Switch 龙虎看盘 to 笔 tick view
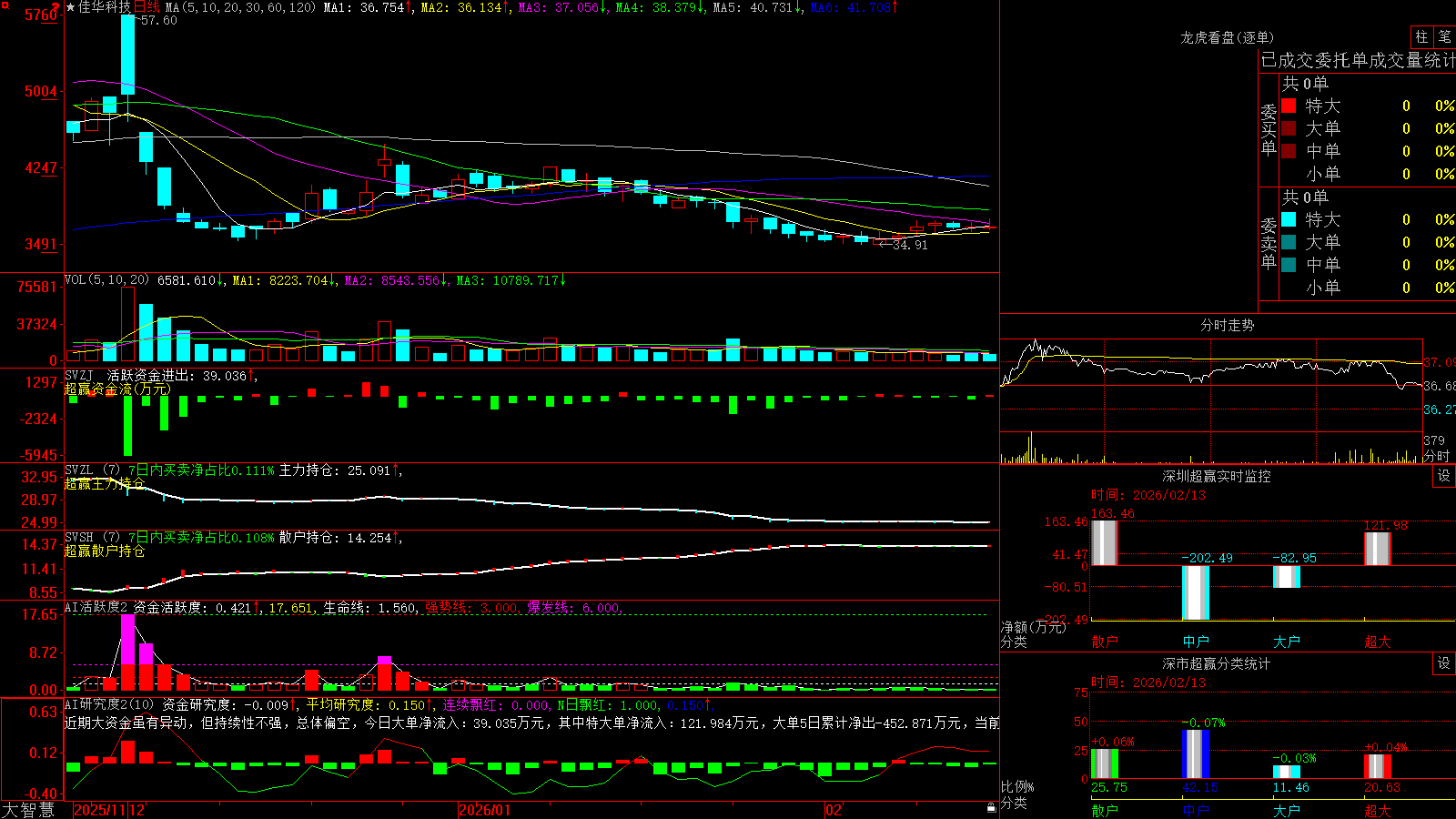Viewport: 1456px width, 819px height. click(1444, 36)
